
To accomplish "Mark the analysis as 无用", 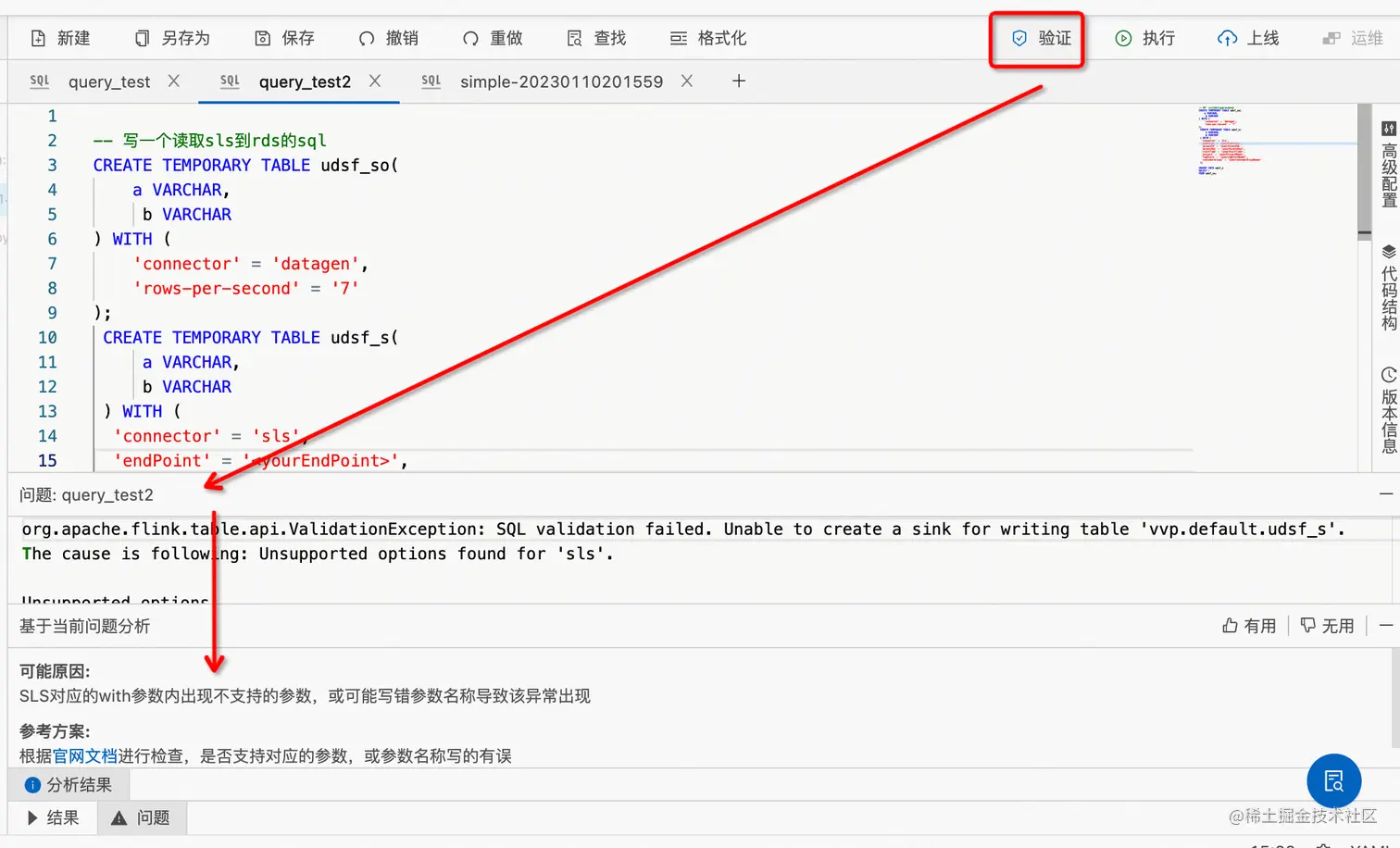I will pos(1327,626).
